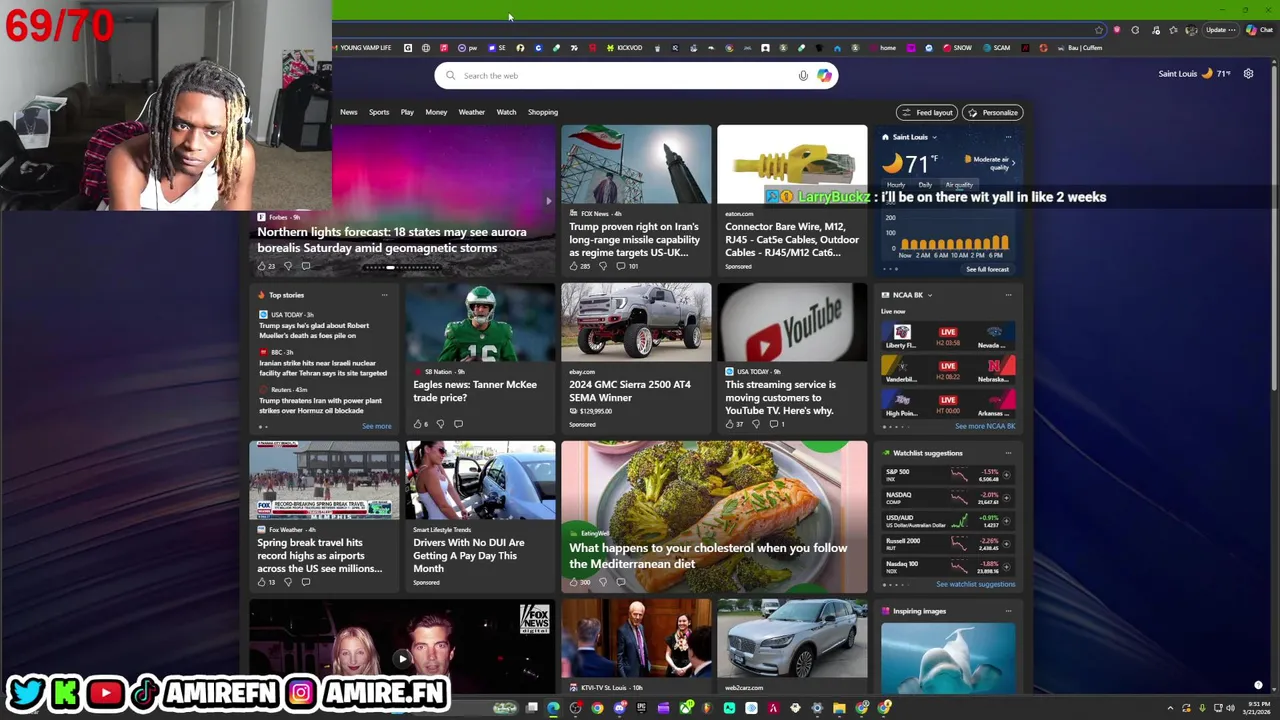Open the KICKVOD bookmark
Viewport: 1280px width, 720px height.
[625, 48]
